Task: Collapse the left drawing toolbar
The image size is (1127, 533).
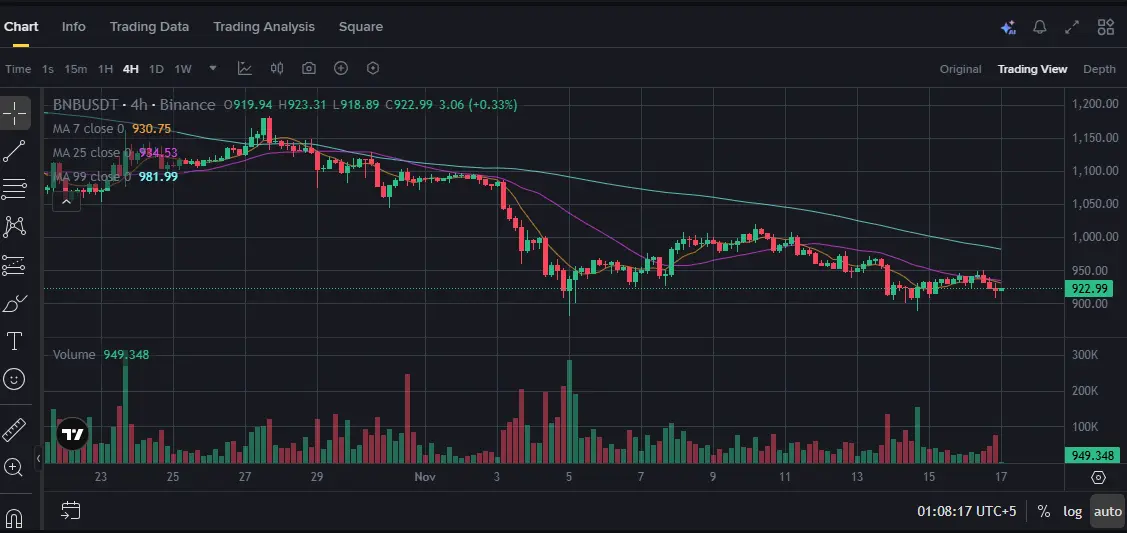Action: click(x=39, y=458)
